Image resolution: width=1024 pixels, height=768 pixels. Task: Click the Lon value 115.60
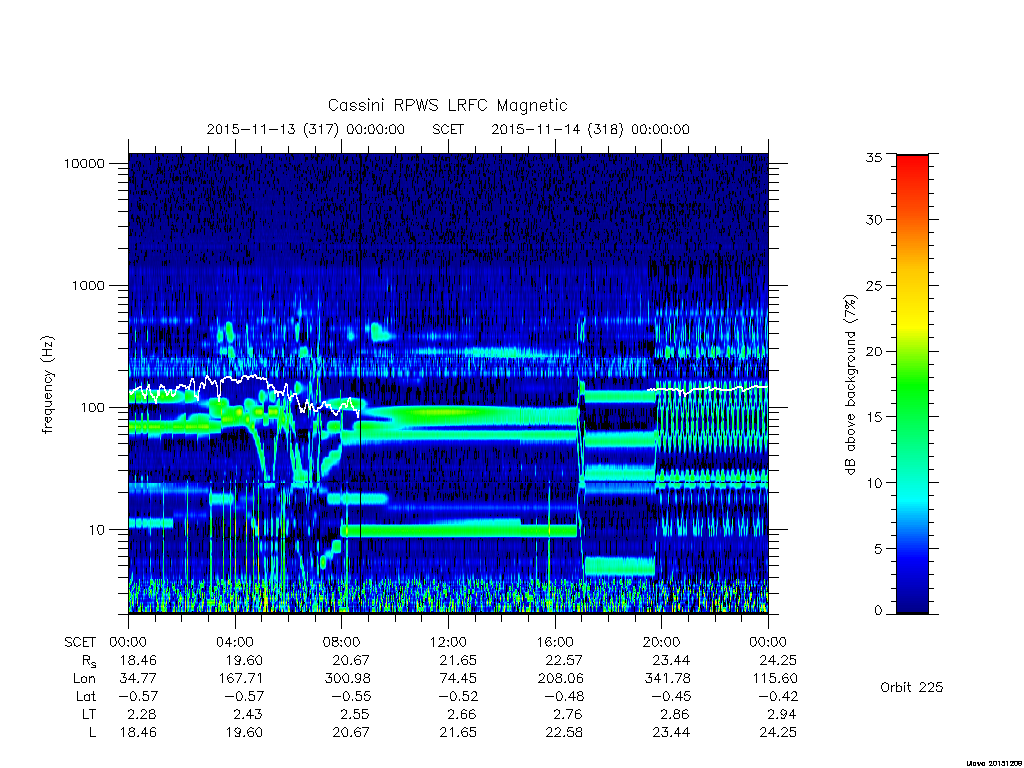(775, 679)
